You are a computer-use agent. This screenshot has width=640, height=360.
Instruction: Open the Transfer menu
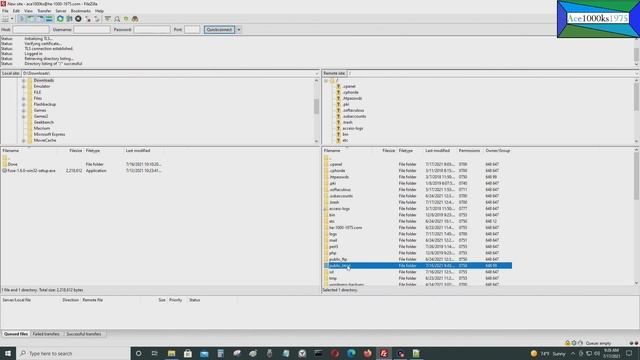tap(44, 11)
